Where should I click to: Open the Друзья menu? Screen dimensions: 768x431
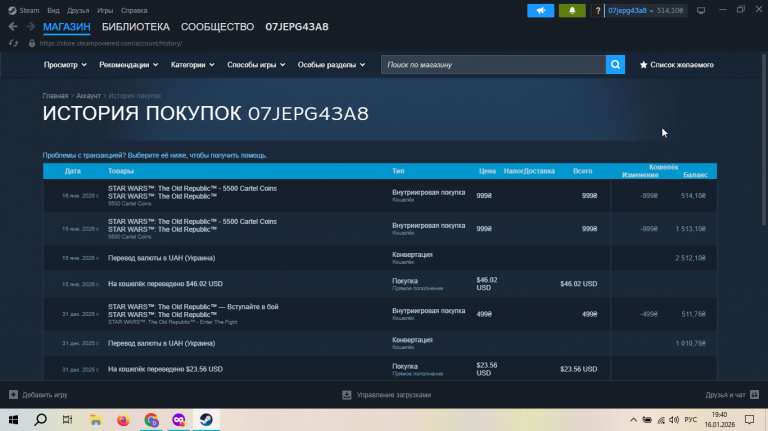(x=78, y=10)
